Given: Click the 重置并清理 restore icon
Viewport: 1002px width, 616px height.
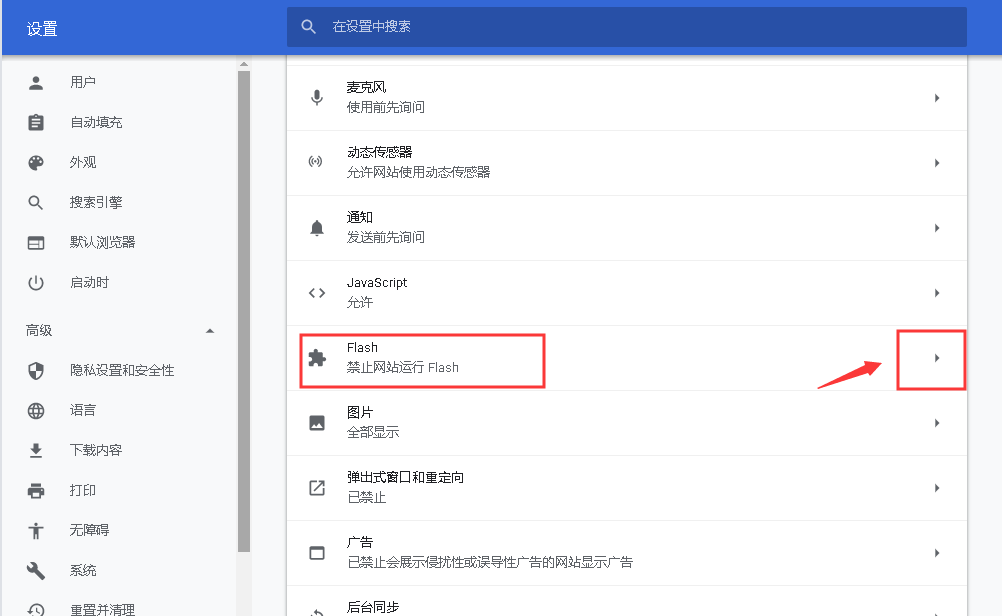Looking at the screenshot, I should [x=36, y=610].
